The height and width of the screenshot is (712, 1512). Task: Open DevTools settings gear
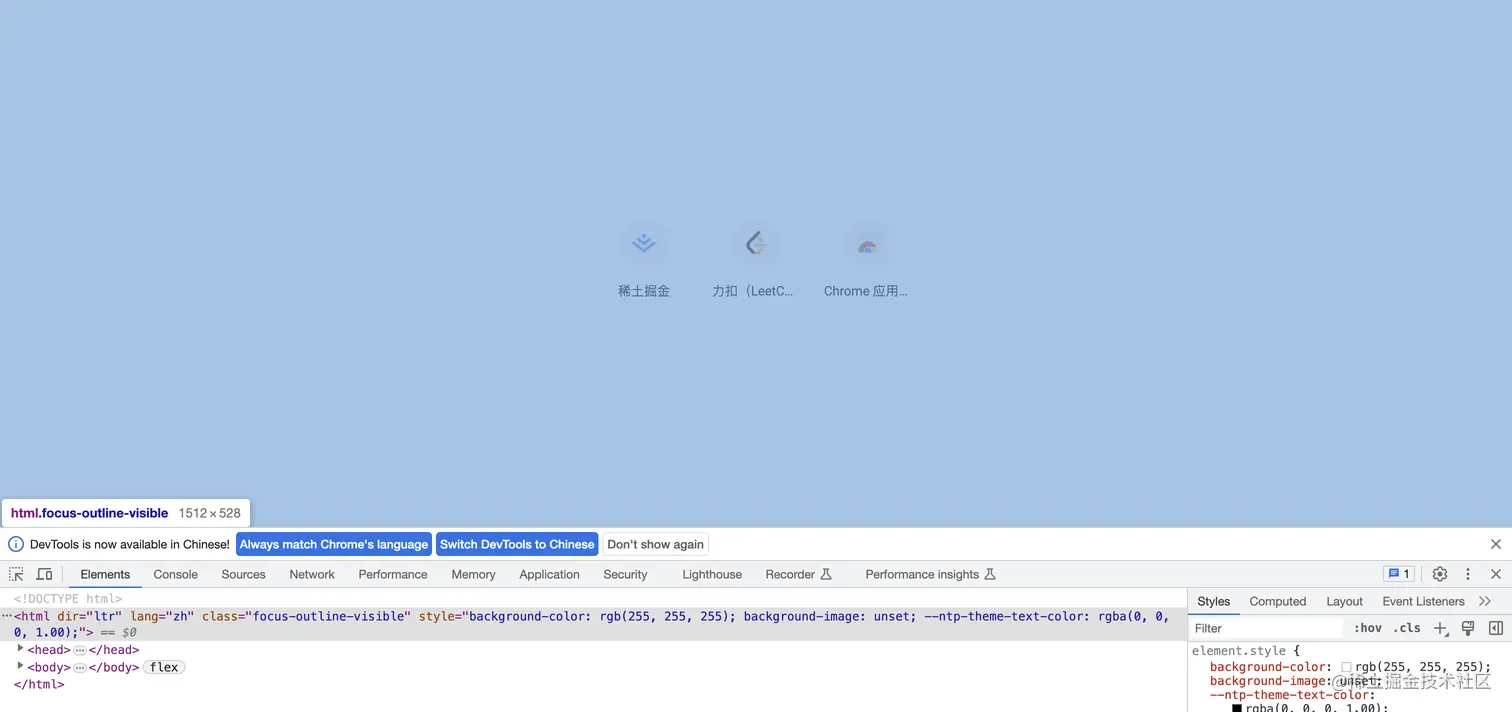(1439, 573)
